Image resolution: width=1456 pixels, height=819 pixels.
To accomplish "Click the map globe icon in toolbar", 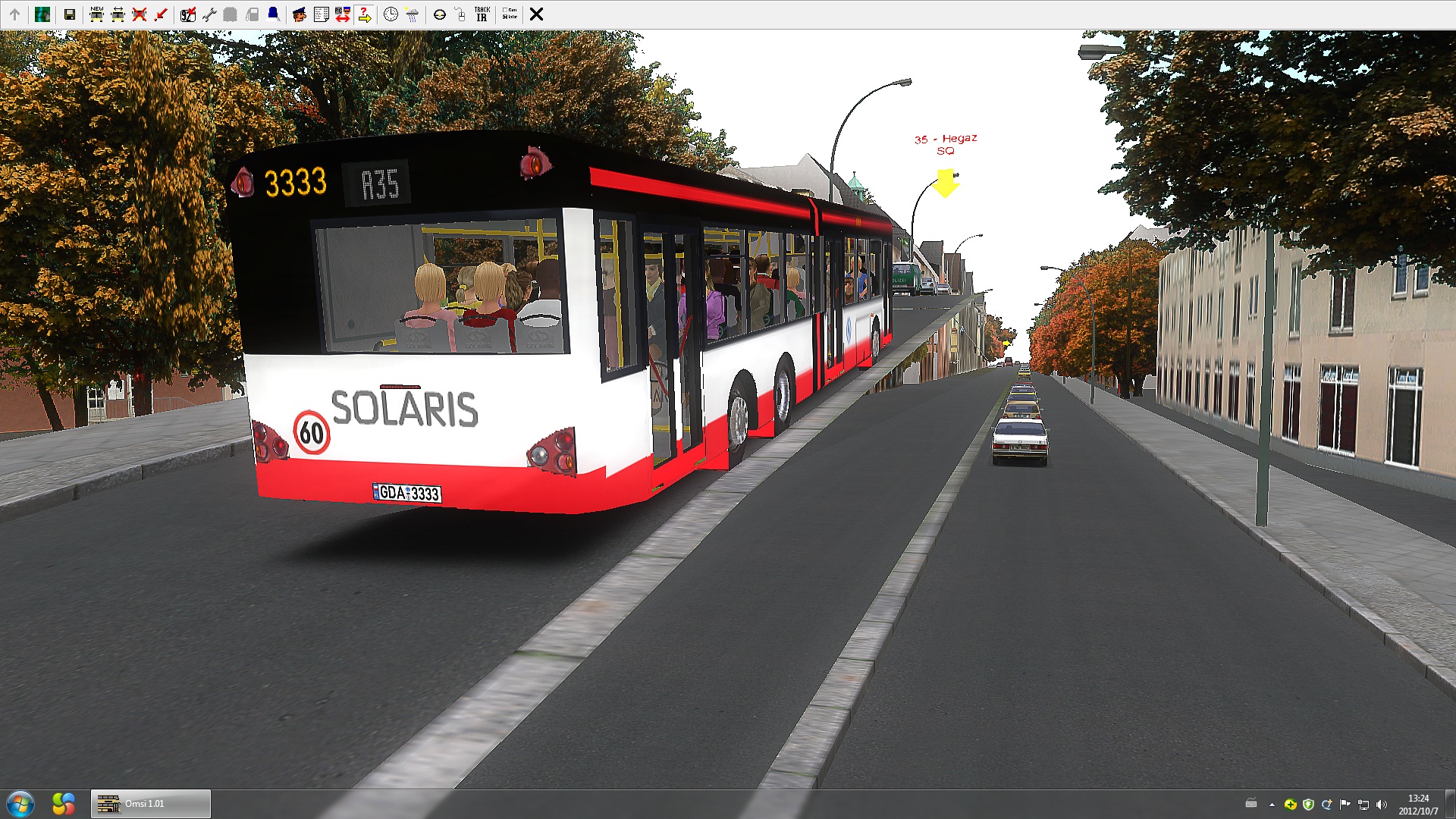I will (x=42, y=14).
